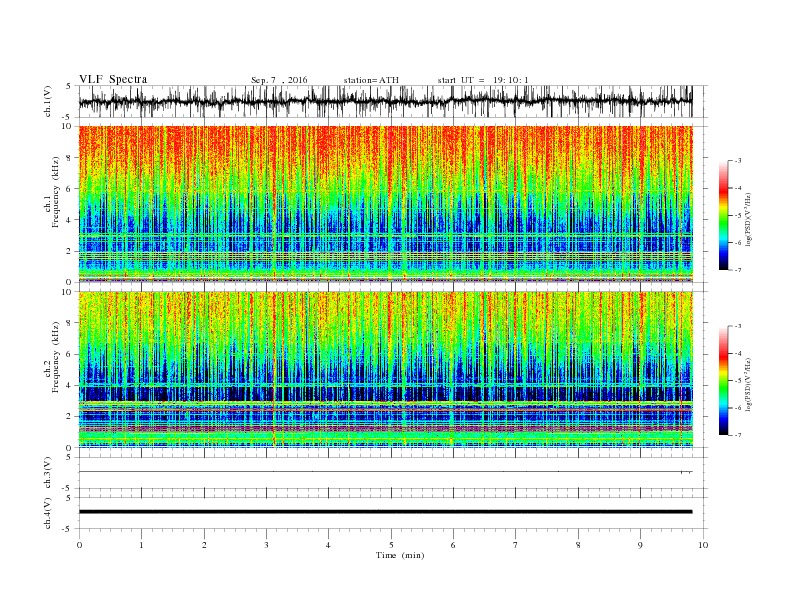Click time axis tick label "10"
The image size is (792, 612).
tap(703, 545)
